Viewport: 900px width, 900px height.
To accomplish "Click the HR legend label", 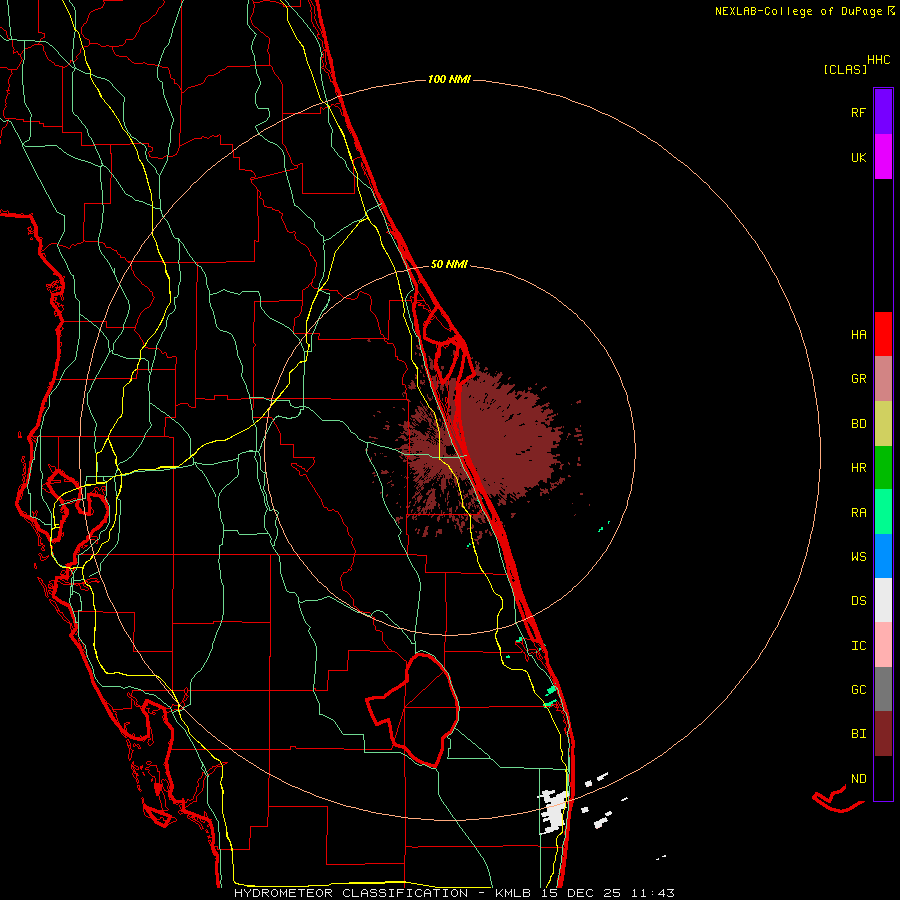I will click(x=858, y=468).
